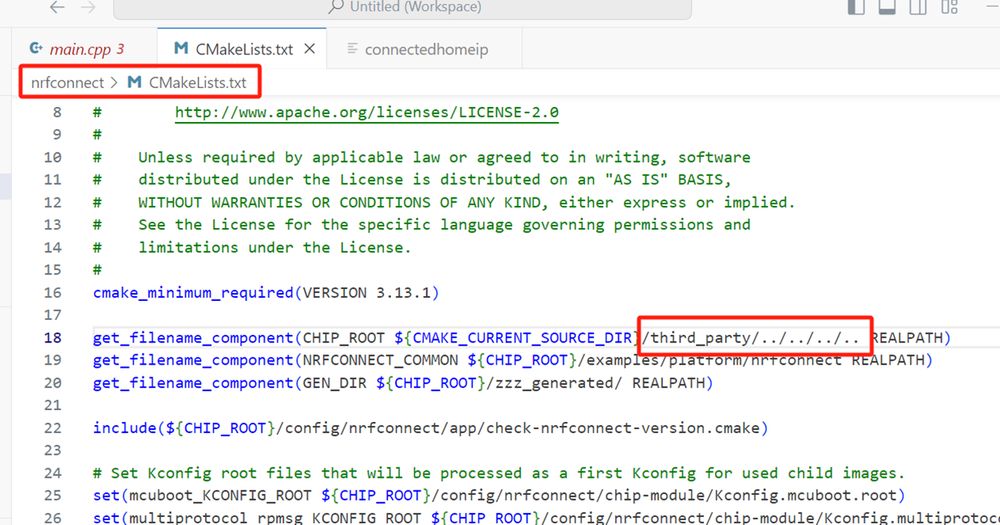The height and width of the screenshot is (525, 1000).
Task: Close the CMakeLists.txt tab
Action: [x=309, y=48]
